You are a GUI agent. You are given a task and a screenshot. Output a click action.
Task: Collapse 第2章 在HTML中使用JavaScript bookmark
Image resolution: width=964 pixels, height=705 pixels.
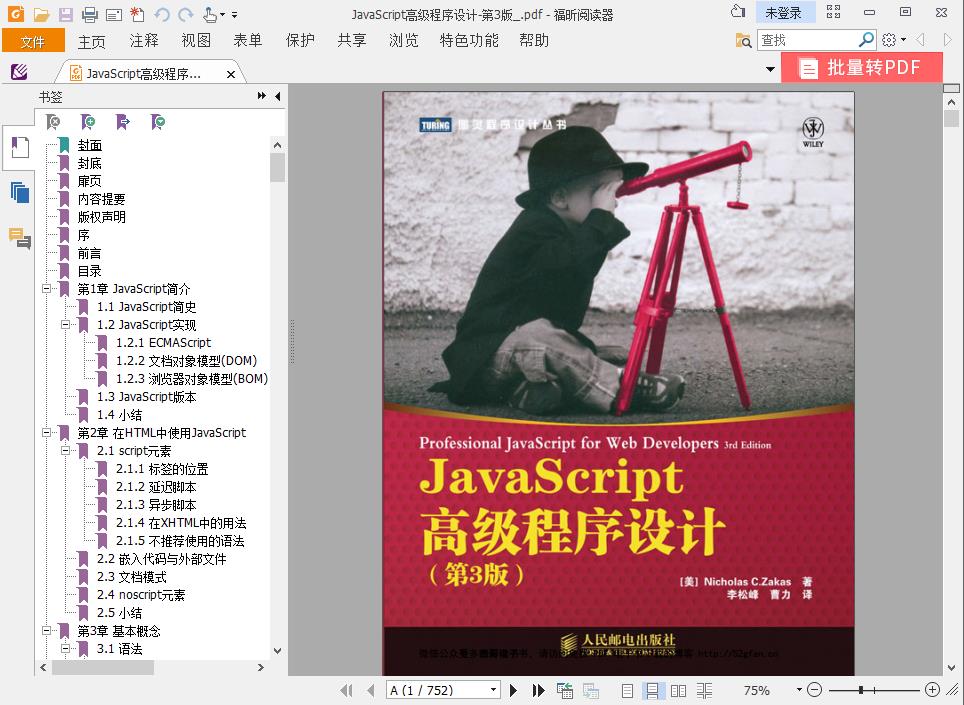click(46, 433)
